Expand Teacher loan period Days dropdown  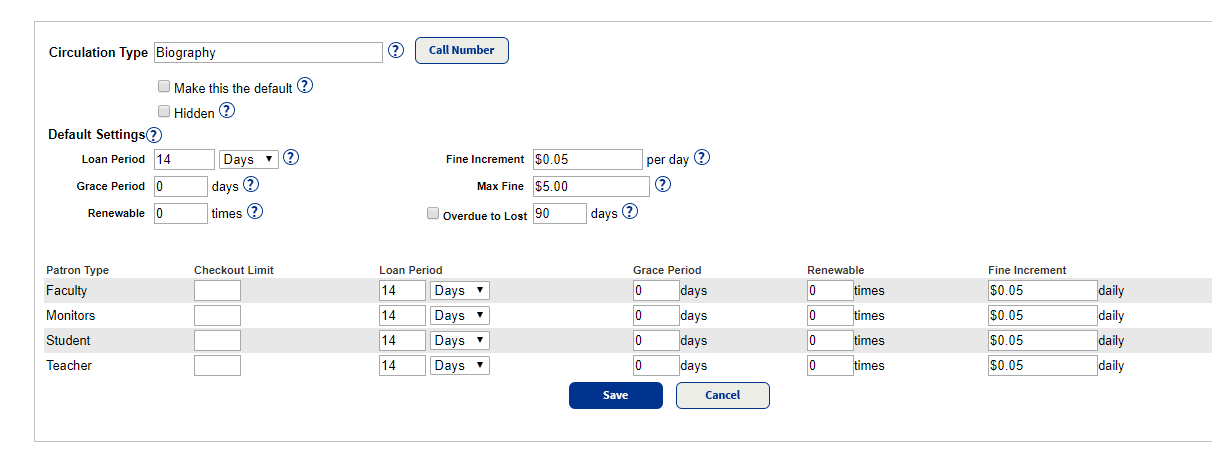pos(459,365)
